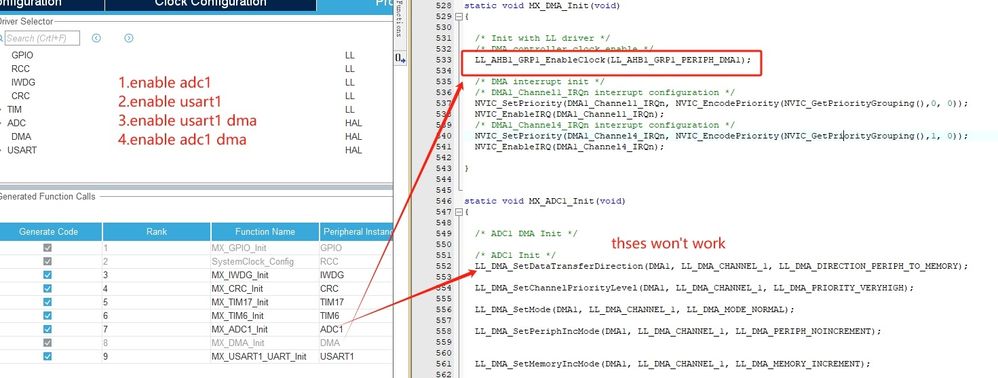Select the ADC group in Driver Selector
This screenshot has width=998, height=378.
[x=17, y=123]
